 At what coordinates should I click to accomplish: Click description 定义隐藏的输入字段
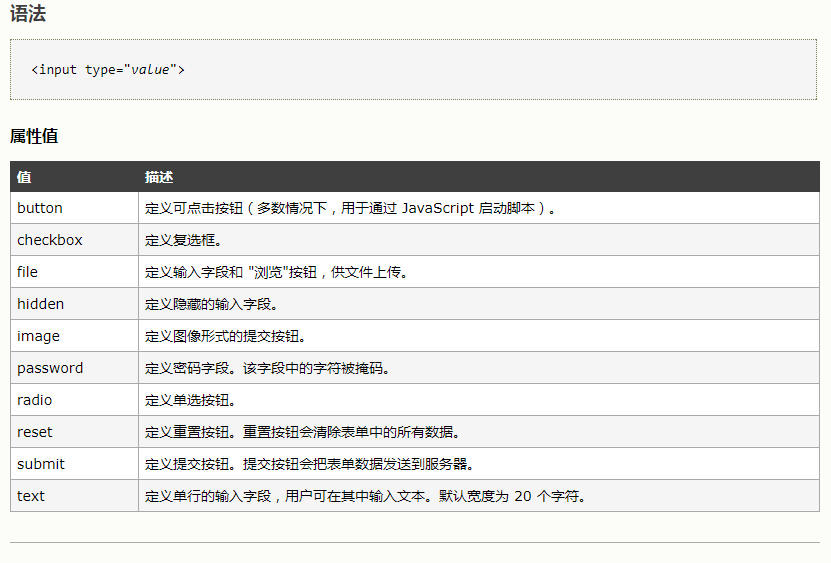pos(211,304)
